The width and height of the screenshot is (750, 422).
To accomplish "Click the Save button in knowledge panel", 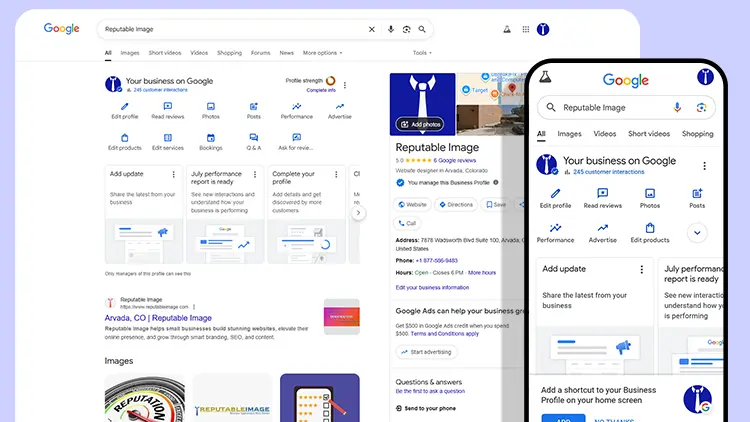I will coord(496,205).
